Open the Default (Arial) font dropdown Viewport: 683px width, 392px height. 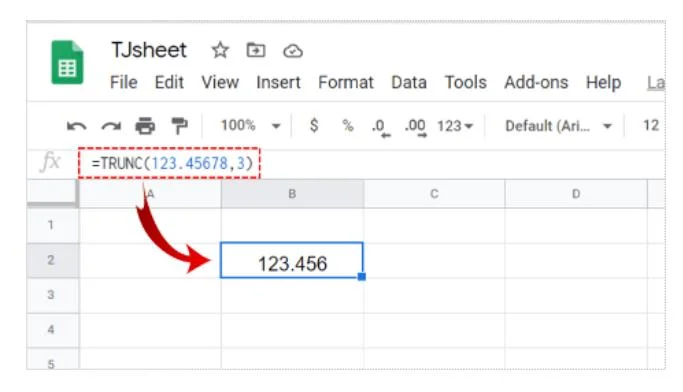(x=558, y=126)
